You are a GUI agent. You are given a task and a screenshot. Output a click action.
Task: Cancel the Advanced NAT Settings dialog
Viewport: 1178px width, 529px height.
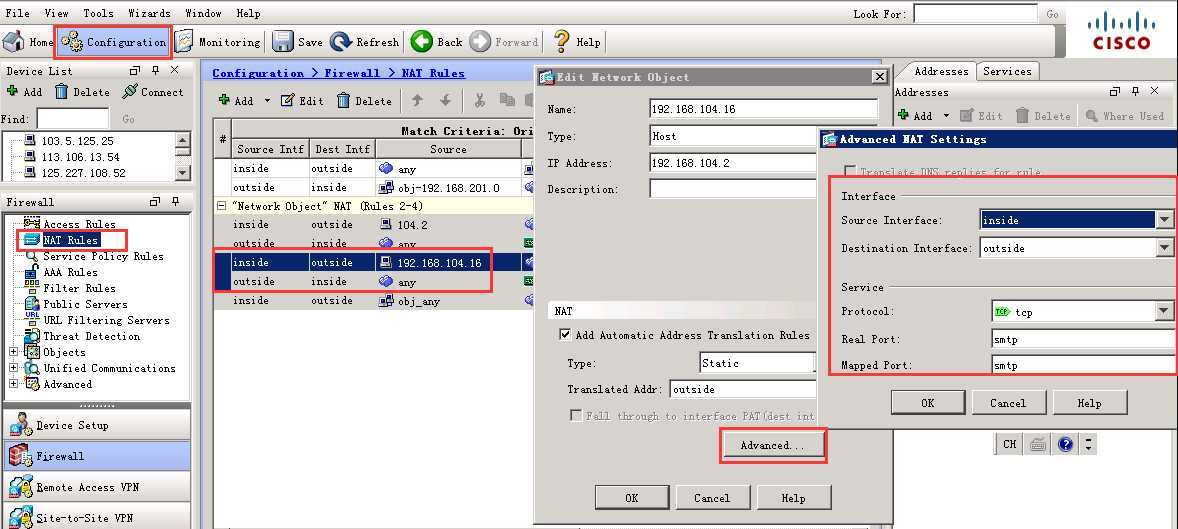coord(1008,403)
